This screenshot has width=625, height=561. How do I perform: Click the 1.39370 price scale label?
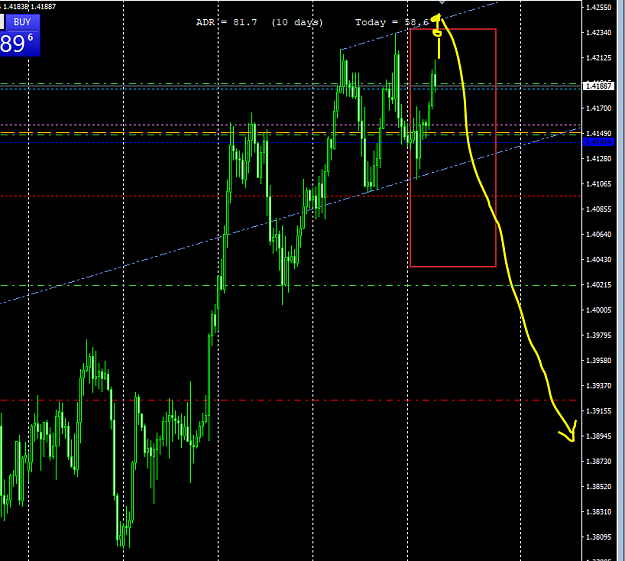[x=599, y=386]
